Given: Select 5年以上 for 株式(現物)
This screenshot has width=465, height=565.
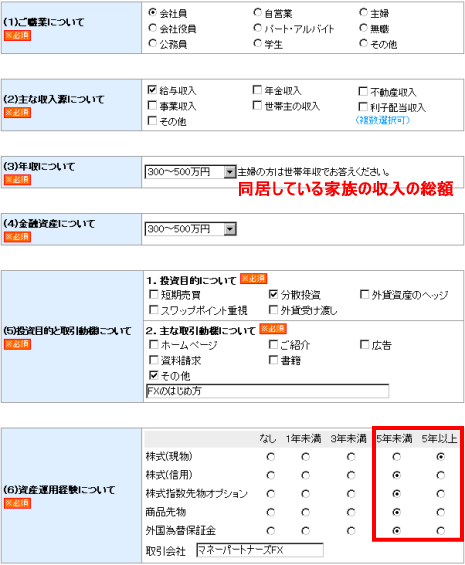Looking at the screenshot, I should point(440,457).
